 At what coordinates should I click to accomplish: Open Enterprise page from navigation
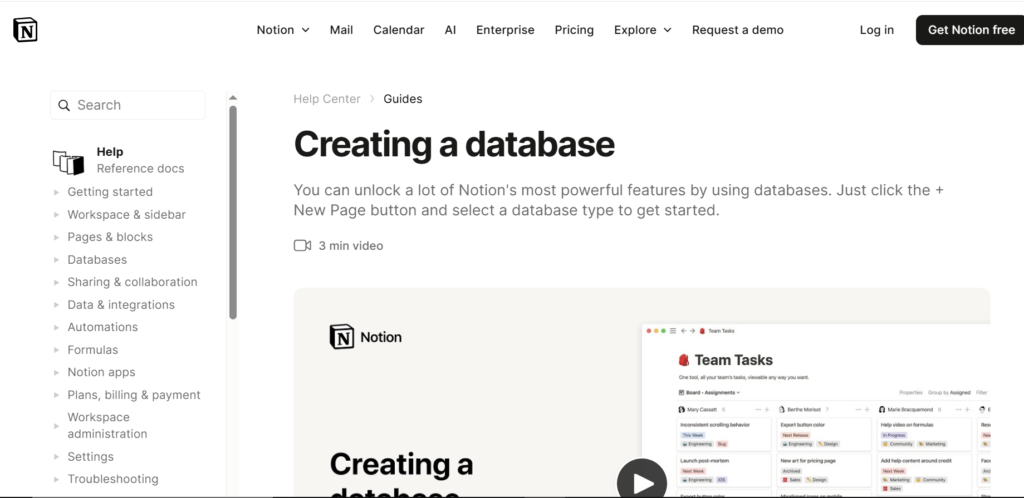point(505,30)
